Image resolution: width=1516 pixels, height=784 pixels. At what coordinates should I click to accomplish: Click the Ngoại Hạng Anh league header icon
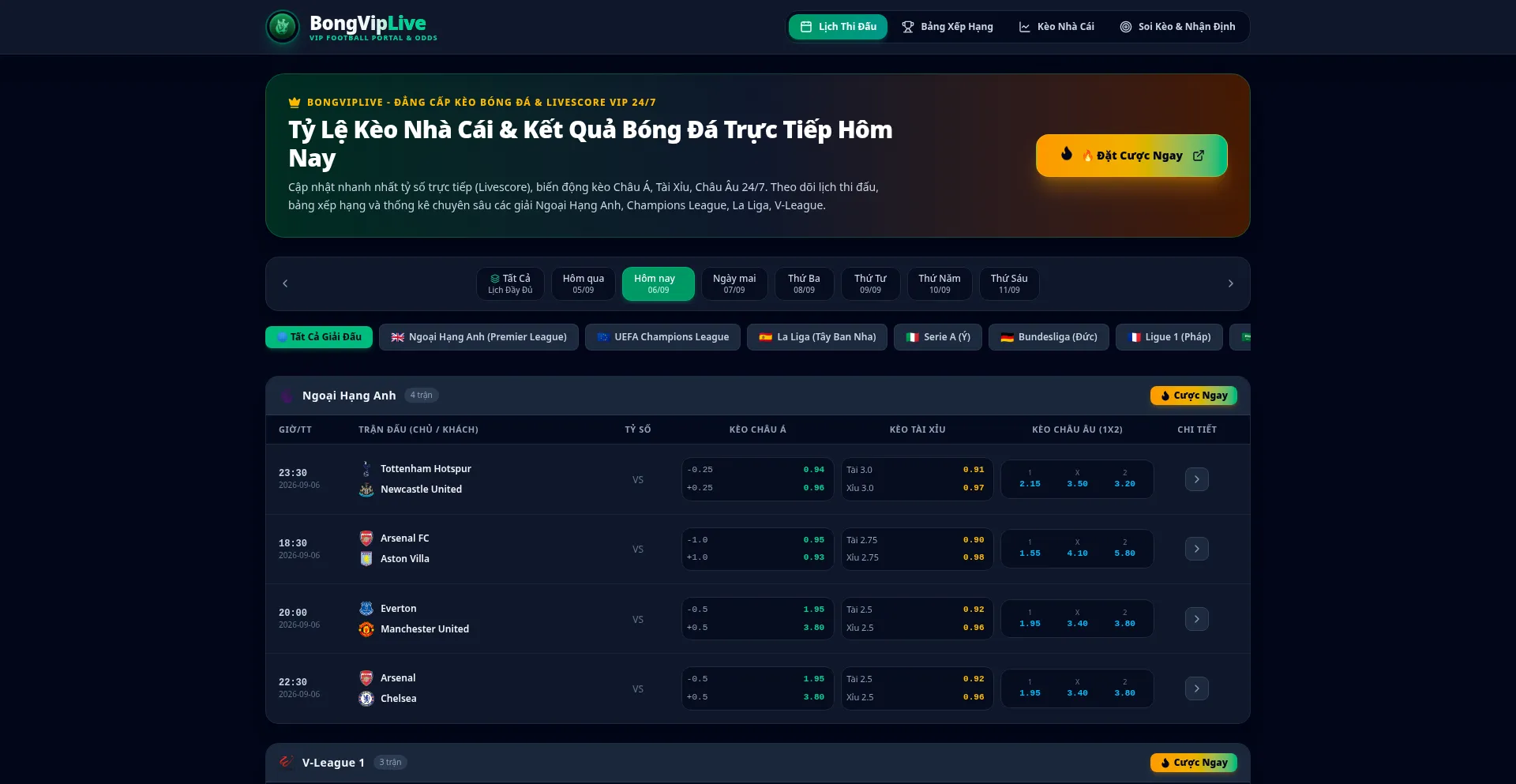[x=287, y=396]
